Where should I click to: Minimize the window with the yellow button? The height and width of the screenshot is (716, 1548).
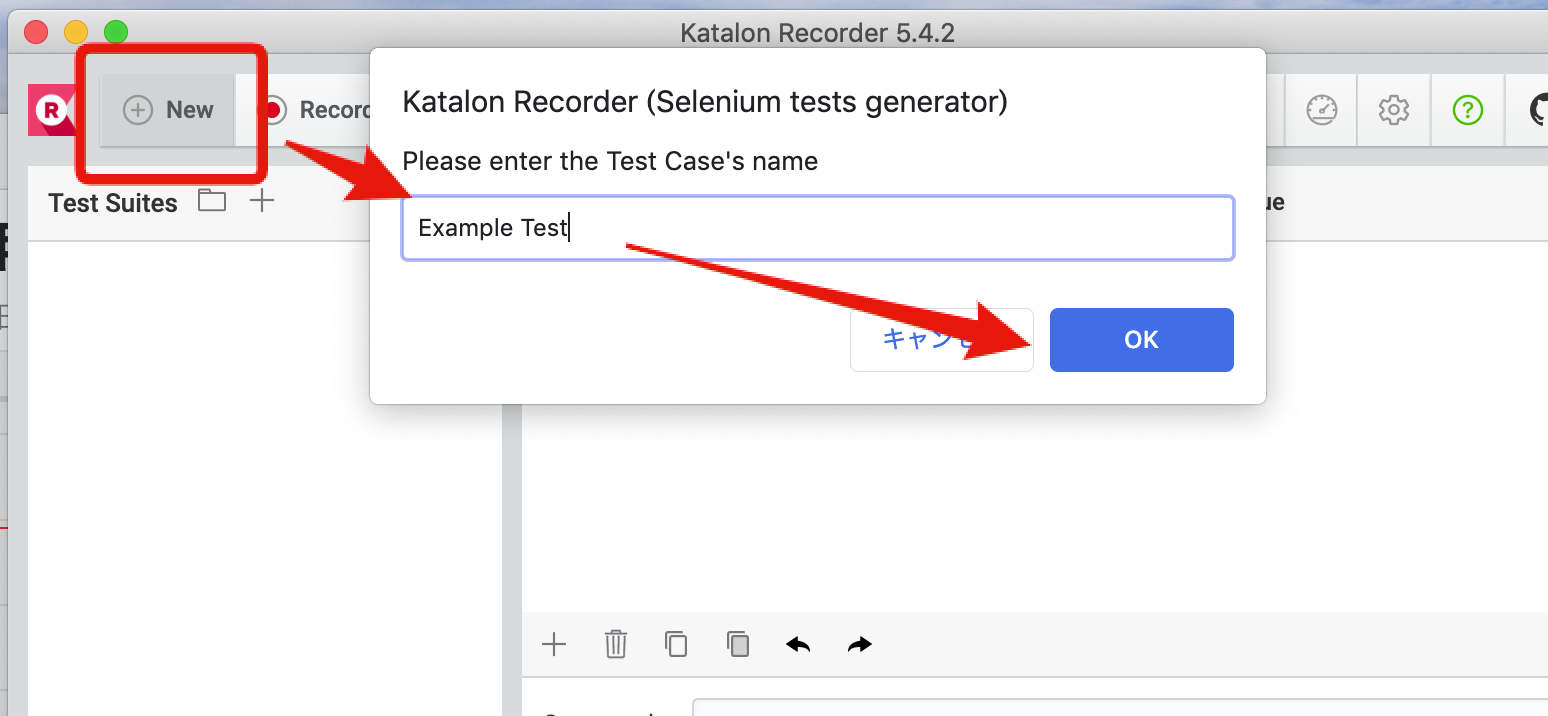click(76, 32)
